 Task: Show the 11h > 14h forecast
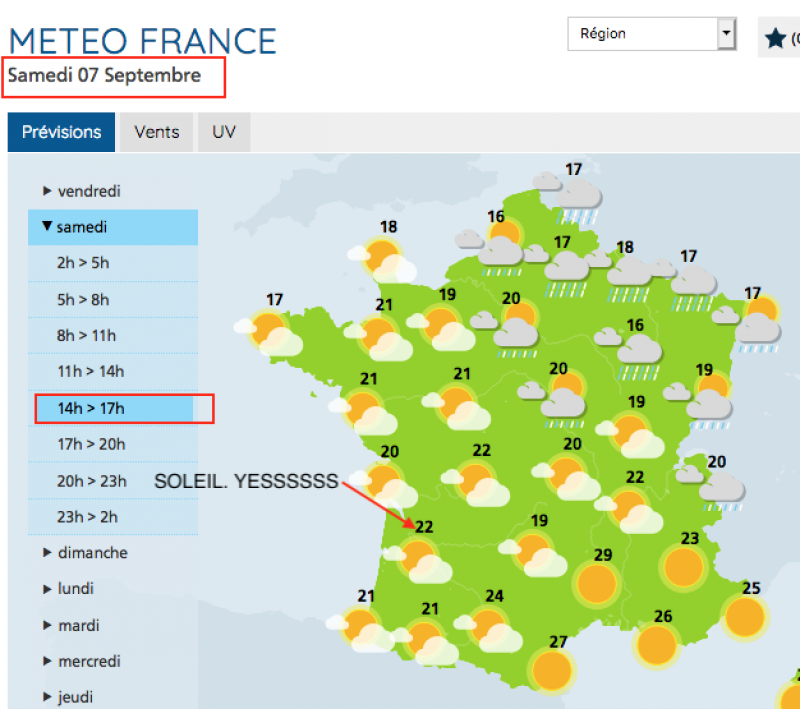click(x=113, y=371)
